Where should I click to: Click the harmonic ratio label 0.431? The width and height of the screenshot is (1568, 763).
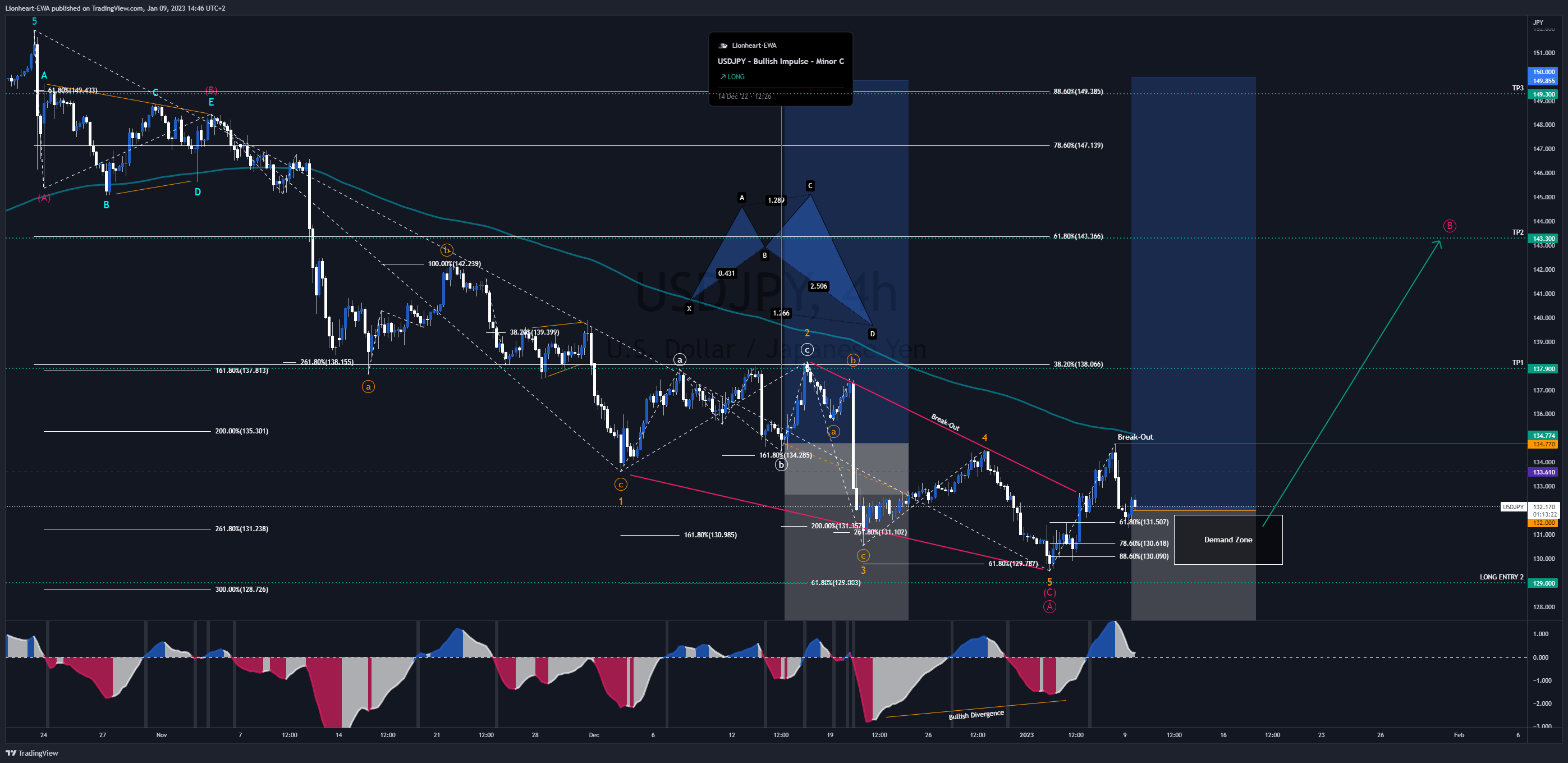726,273
